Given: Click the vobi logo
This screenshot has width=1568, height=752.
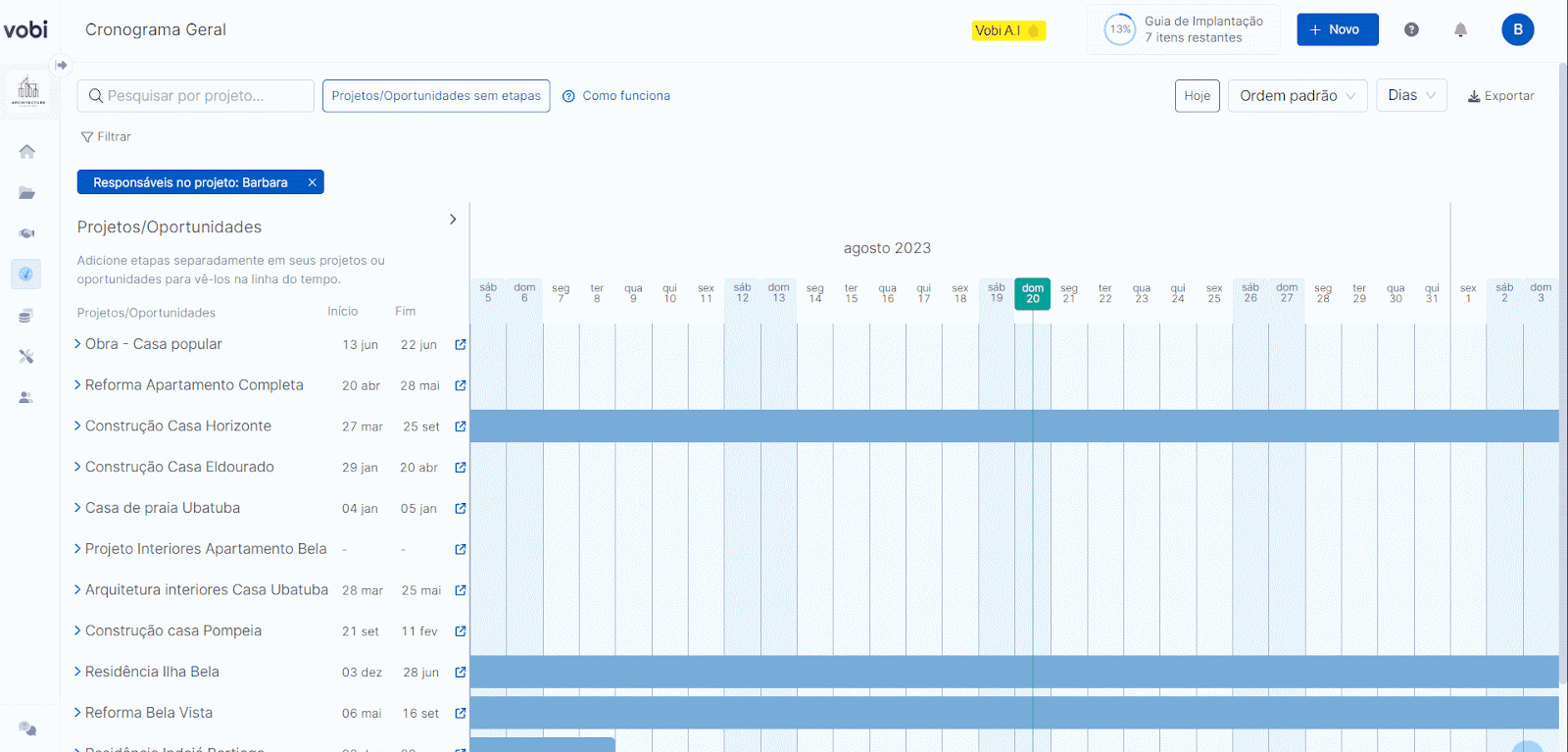Looking at the screenshot, I should point(25,29).
